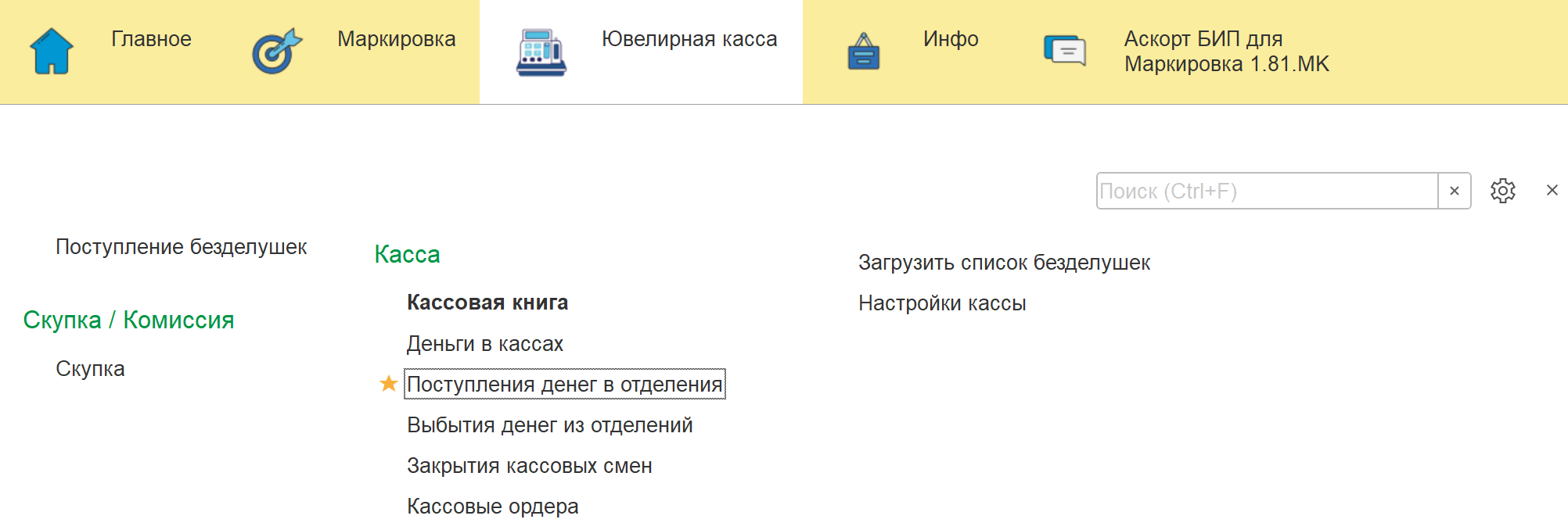Switch to the Главное section
This screenshot has width=1568, height=530.
click(151, 39)
